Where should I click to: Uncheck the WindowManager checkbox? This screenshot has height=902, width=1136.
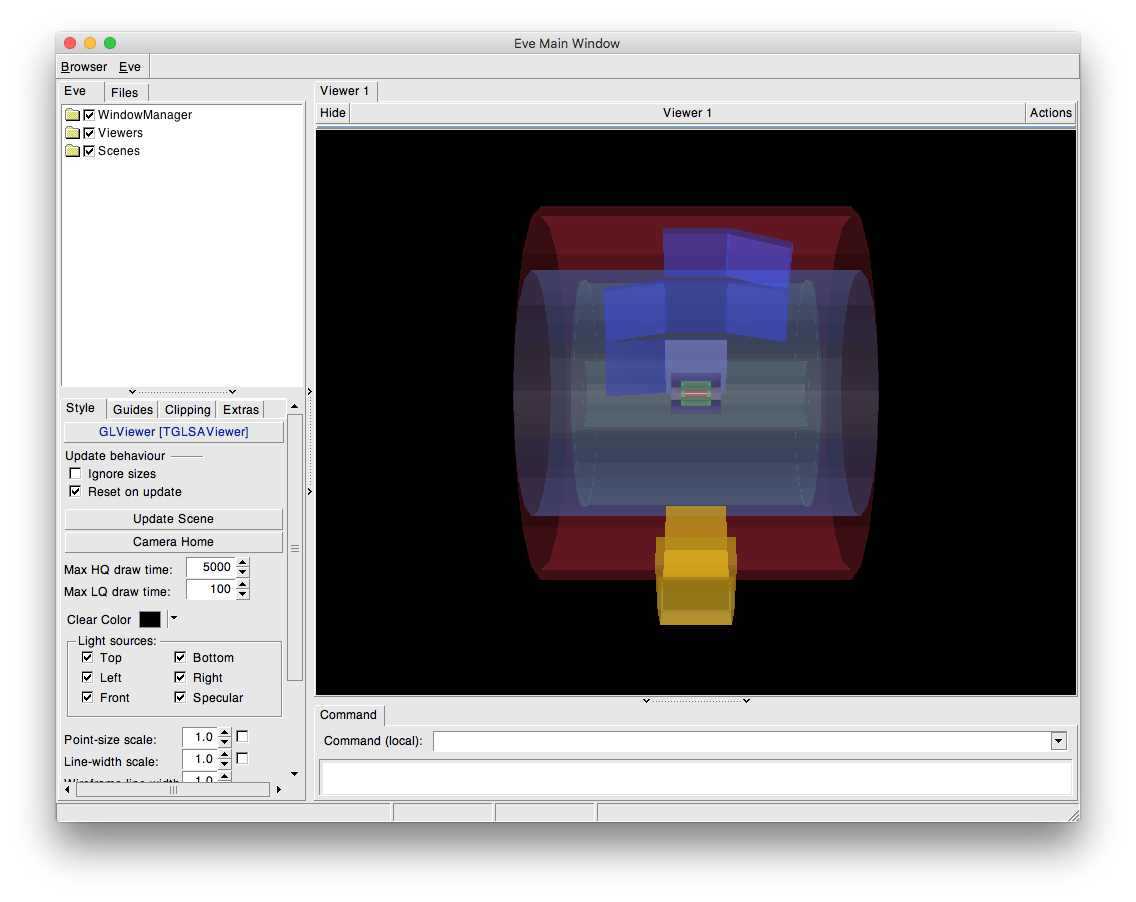click(x=89, y=115)
